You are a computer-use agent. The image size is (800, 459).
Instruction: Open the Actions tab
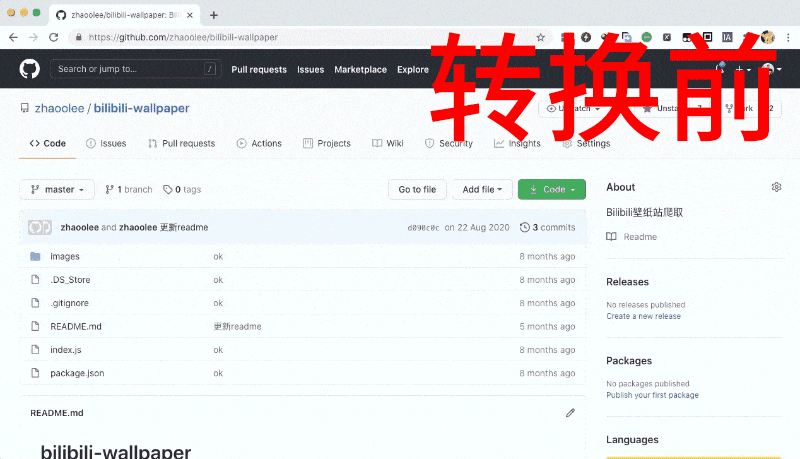click(x=259, y=143)
